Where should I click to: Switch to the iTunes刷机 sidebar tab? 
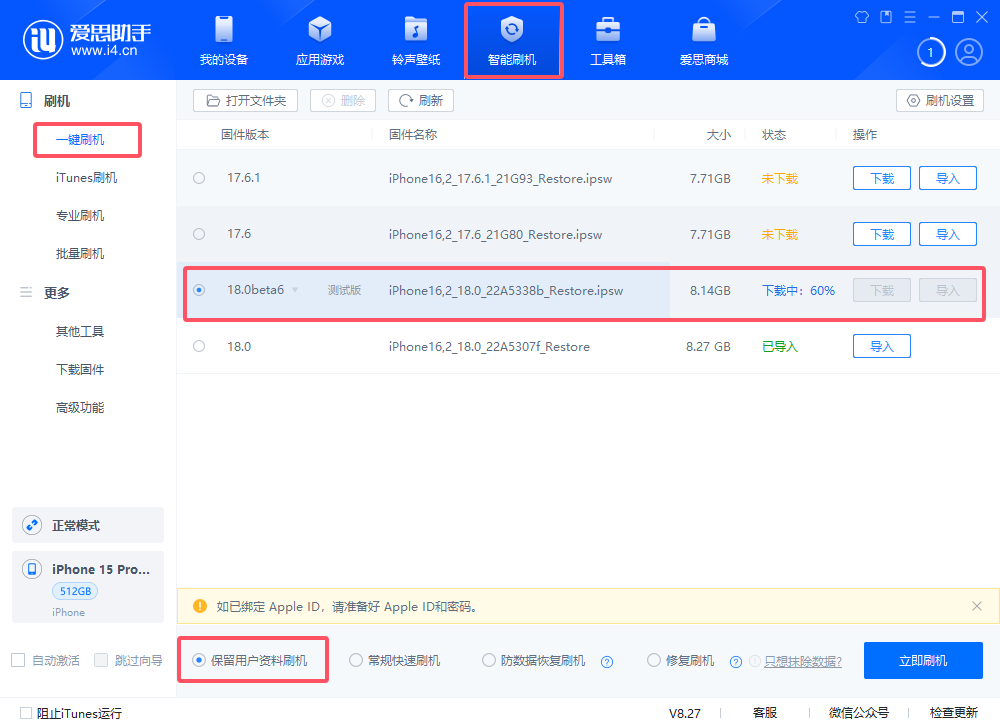click(x=87, y=177)
